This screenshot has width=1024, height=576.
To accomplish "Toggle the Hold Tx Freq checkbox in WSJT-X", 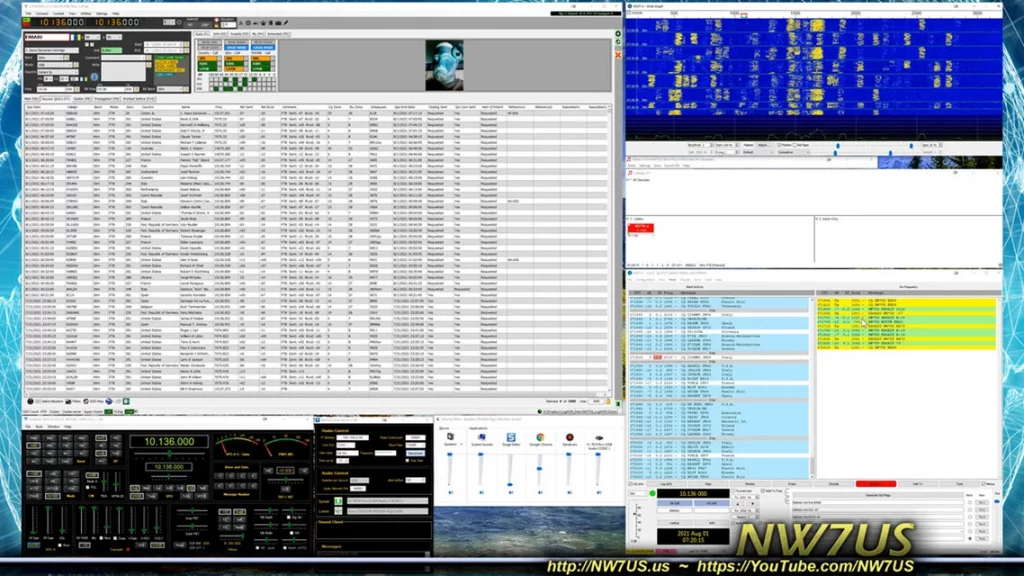I will click(763, 491).
